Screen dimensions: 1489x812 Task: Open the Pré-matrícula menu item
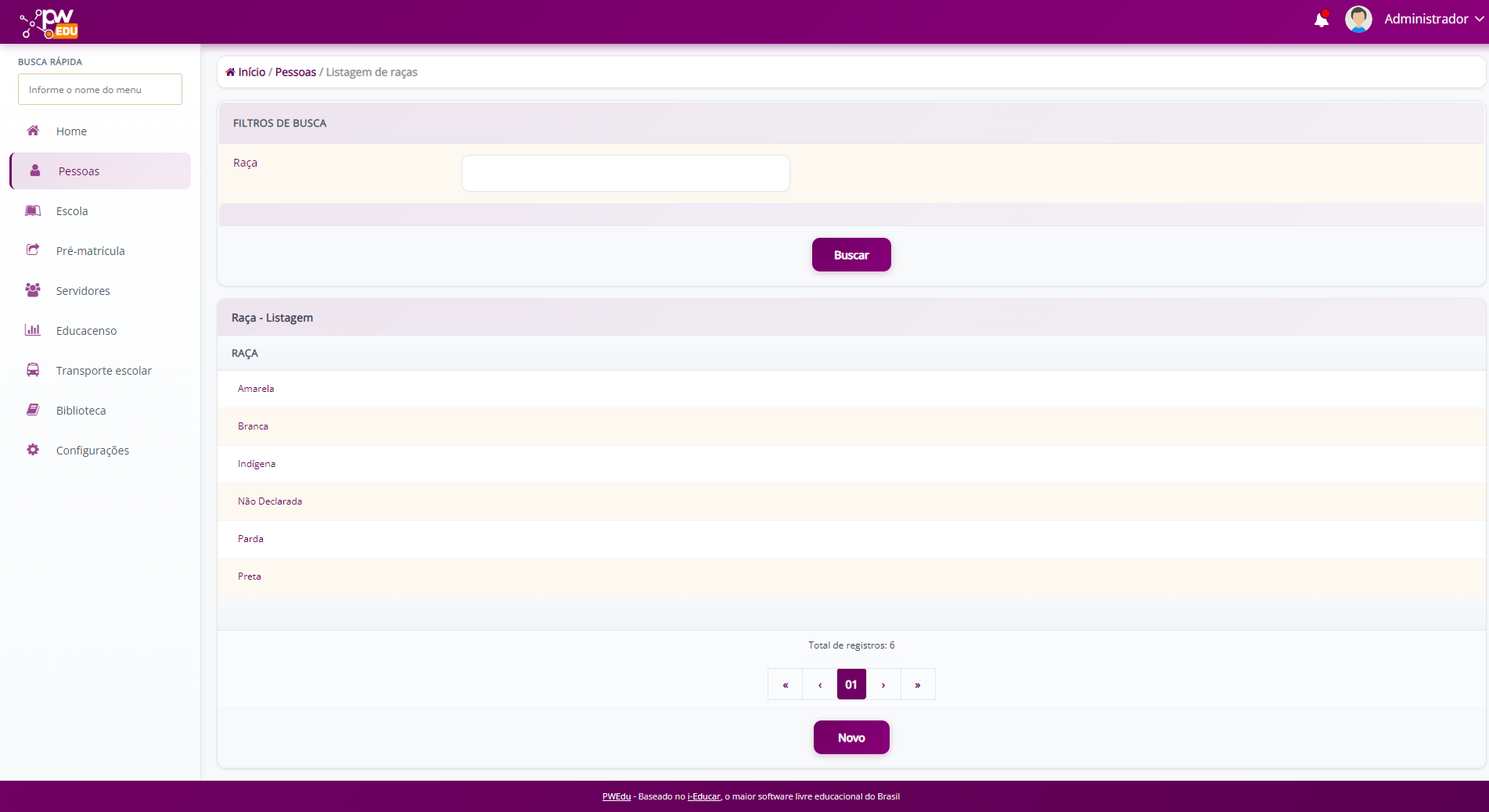[90, 251]
